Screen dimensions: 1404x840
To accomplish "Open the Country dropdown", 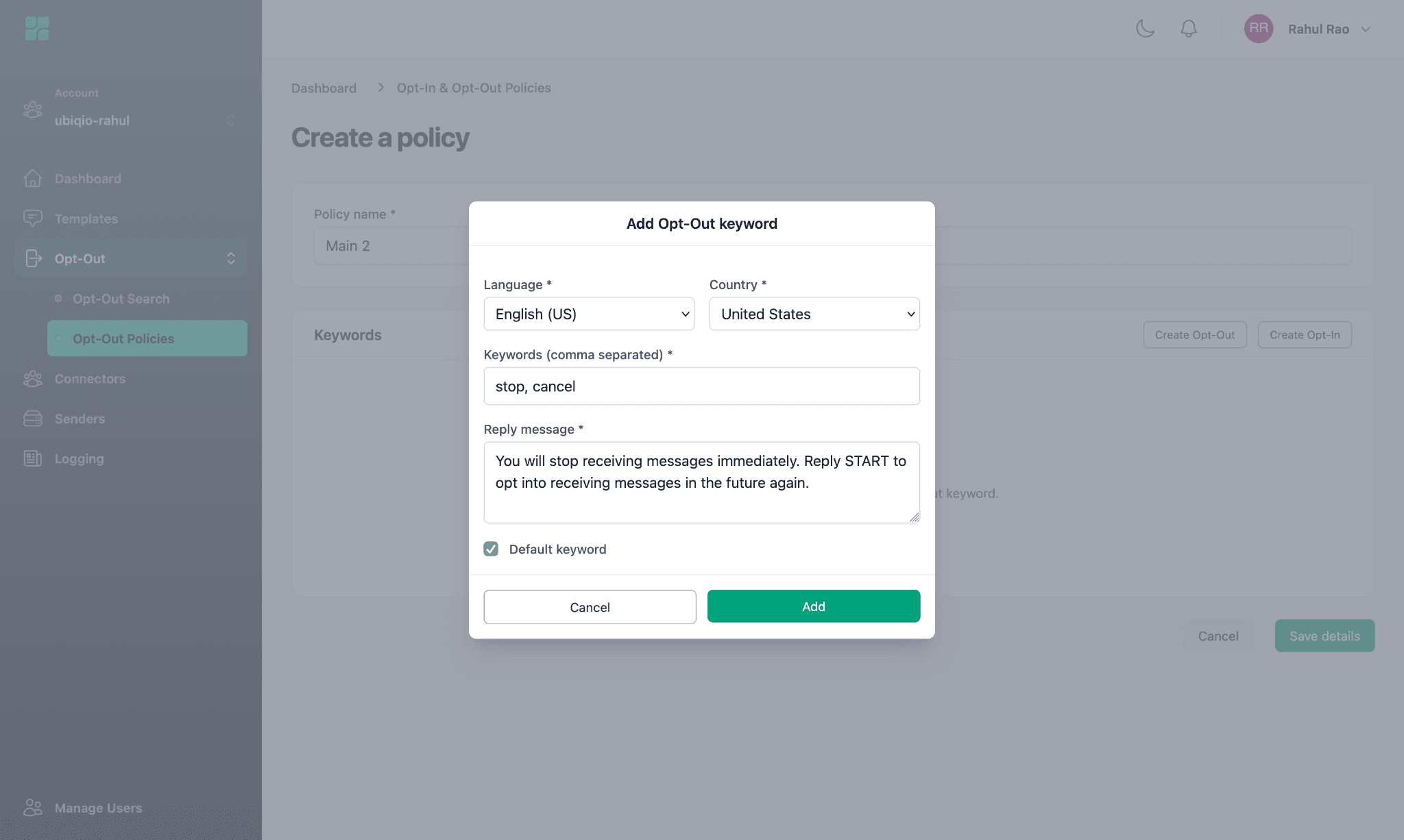I will click(814, 314).
